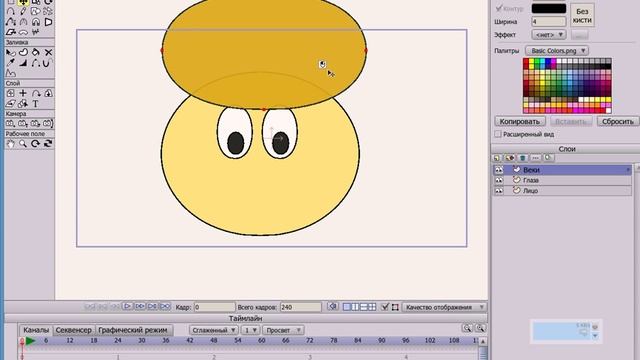The width and height of the screenshot is (640, 360).
Task: Click the Ширина width input field
Action: click(x=549, y=22)
